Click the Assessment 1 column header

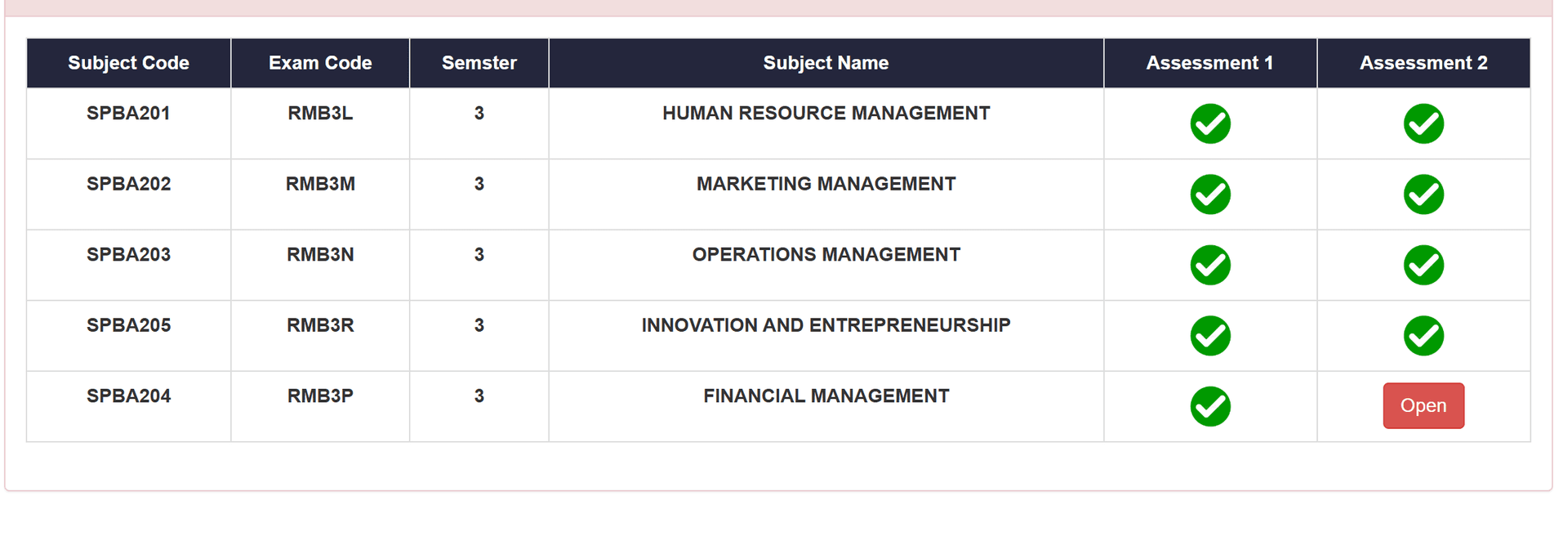pyautogui.click(x=1209, y=63)
